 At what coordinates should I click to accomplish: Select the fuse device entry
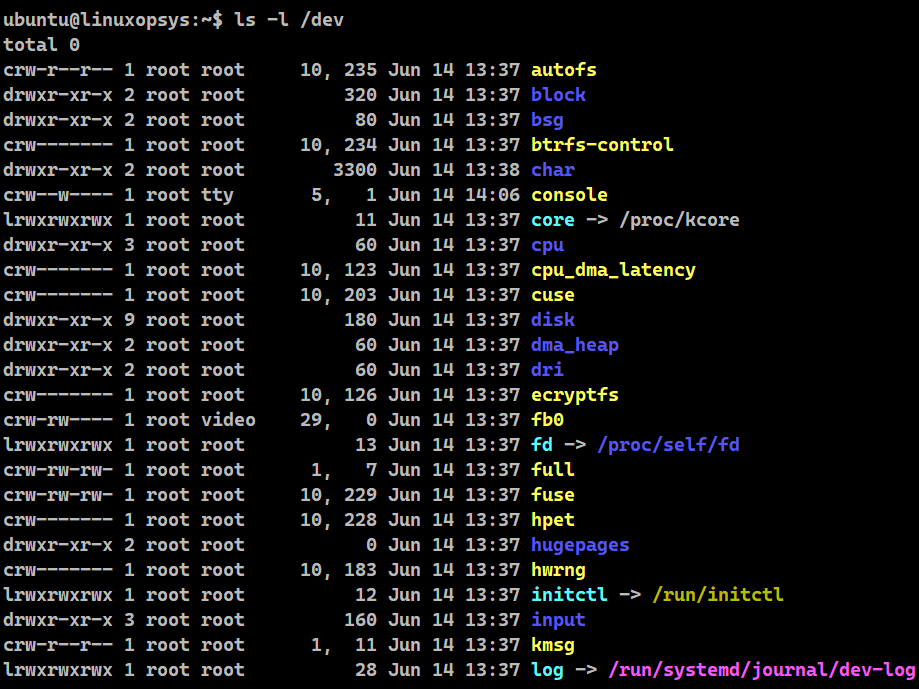click(552, 494)
